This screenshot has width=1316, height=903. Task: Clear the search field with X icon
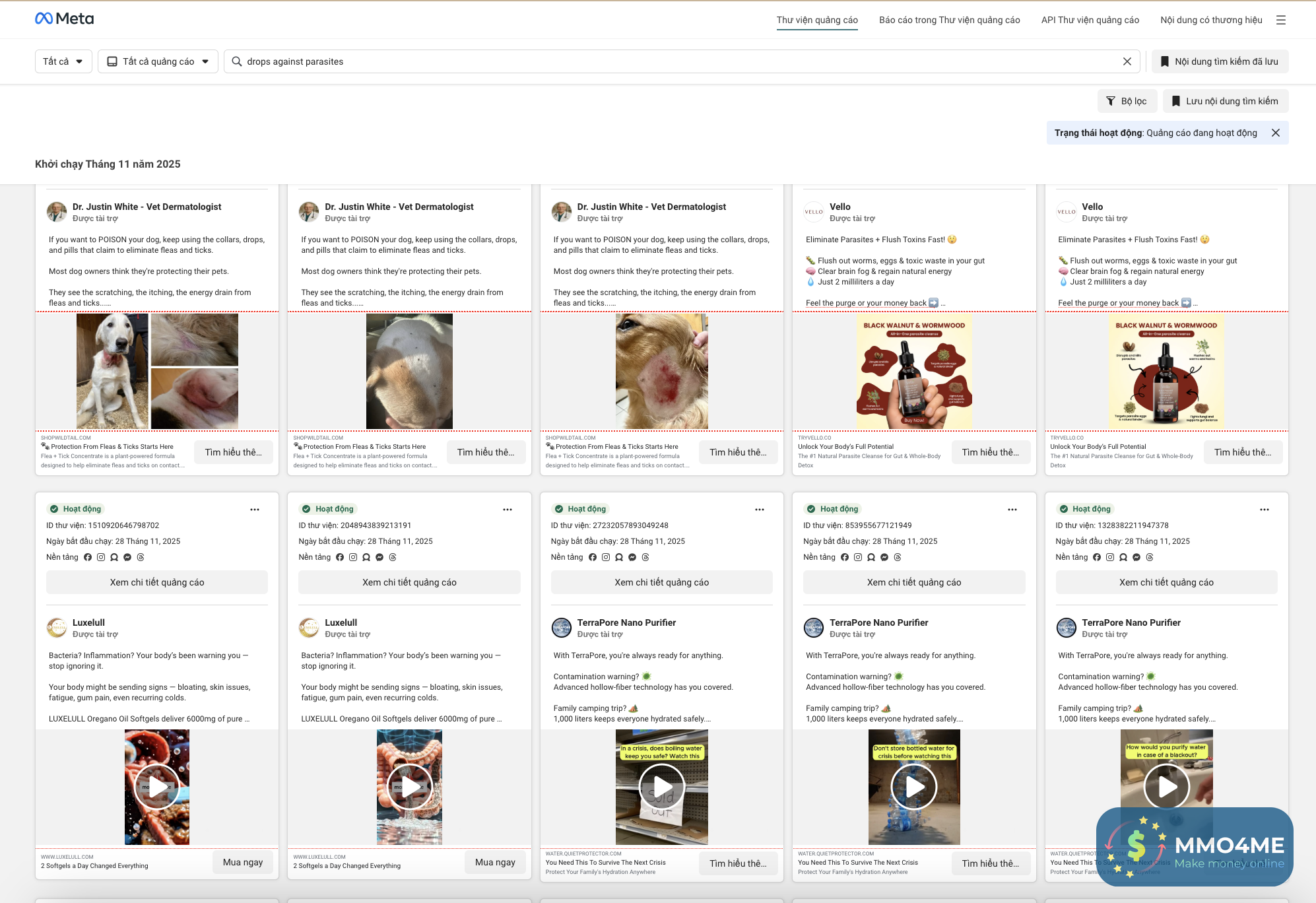(x=1127, y=61)
